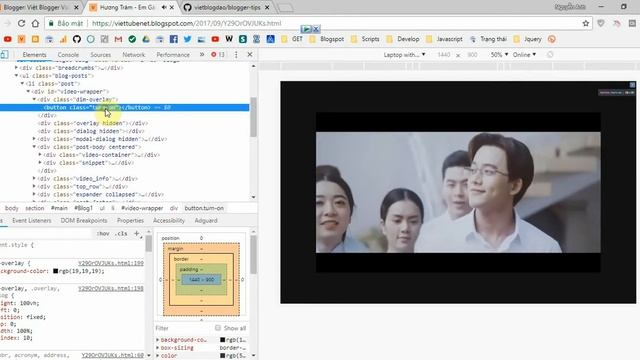Click the computed color property swatch
Viewport: 640px width, 360px height.
click(x=222, y=356)
